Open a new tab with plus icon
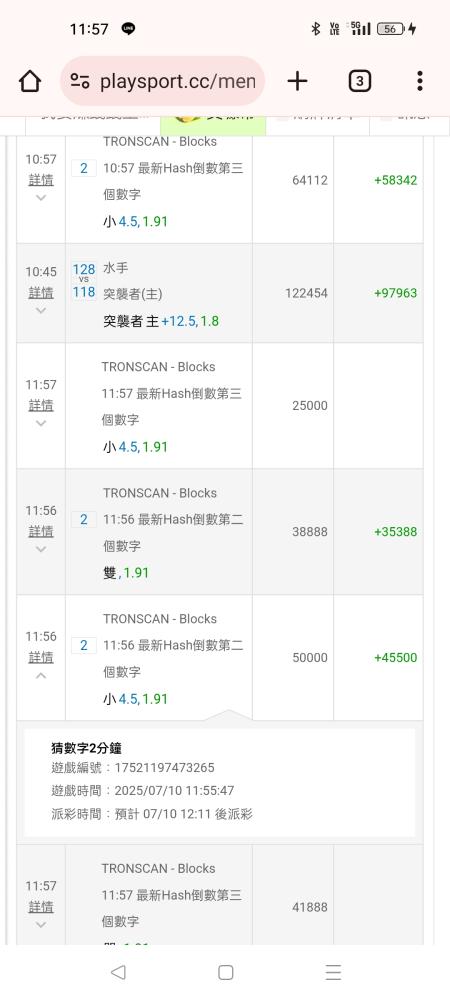The width and height of the screenshot is (450, 1000). [297, 81]
